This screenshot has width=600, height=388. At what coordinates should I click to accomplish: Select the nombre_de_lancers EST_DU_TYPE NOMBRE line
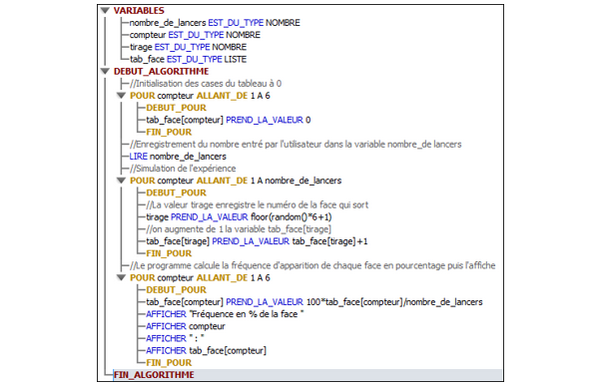tap(215, 23)
